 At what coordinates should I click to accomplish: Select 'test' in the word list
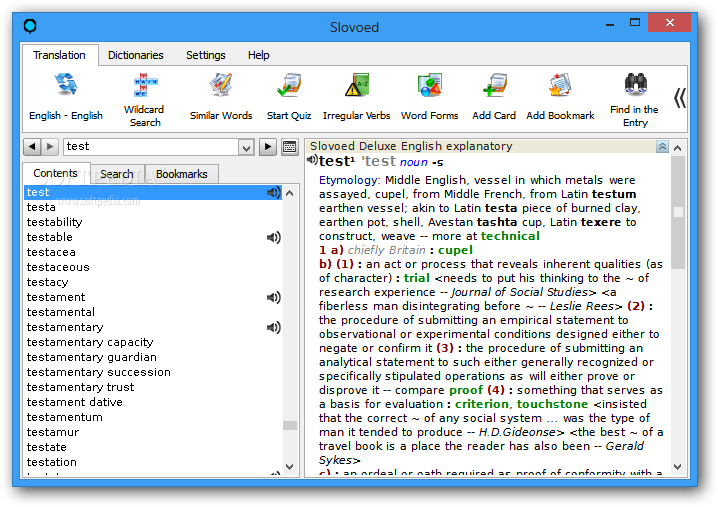click(153, 192)
